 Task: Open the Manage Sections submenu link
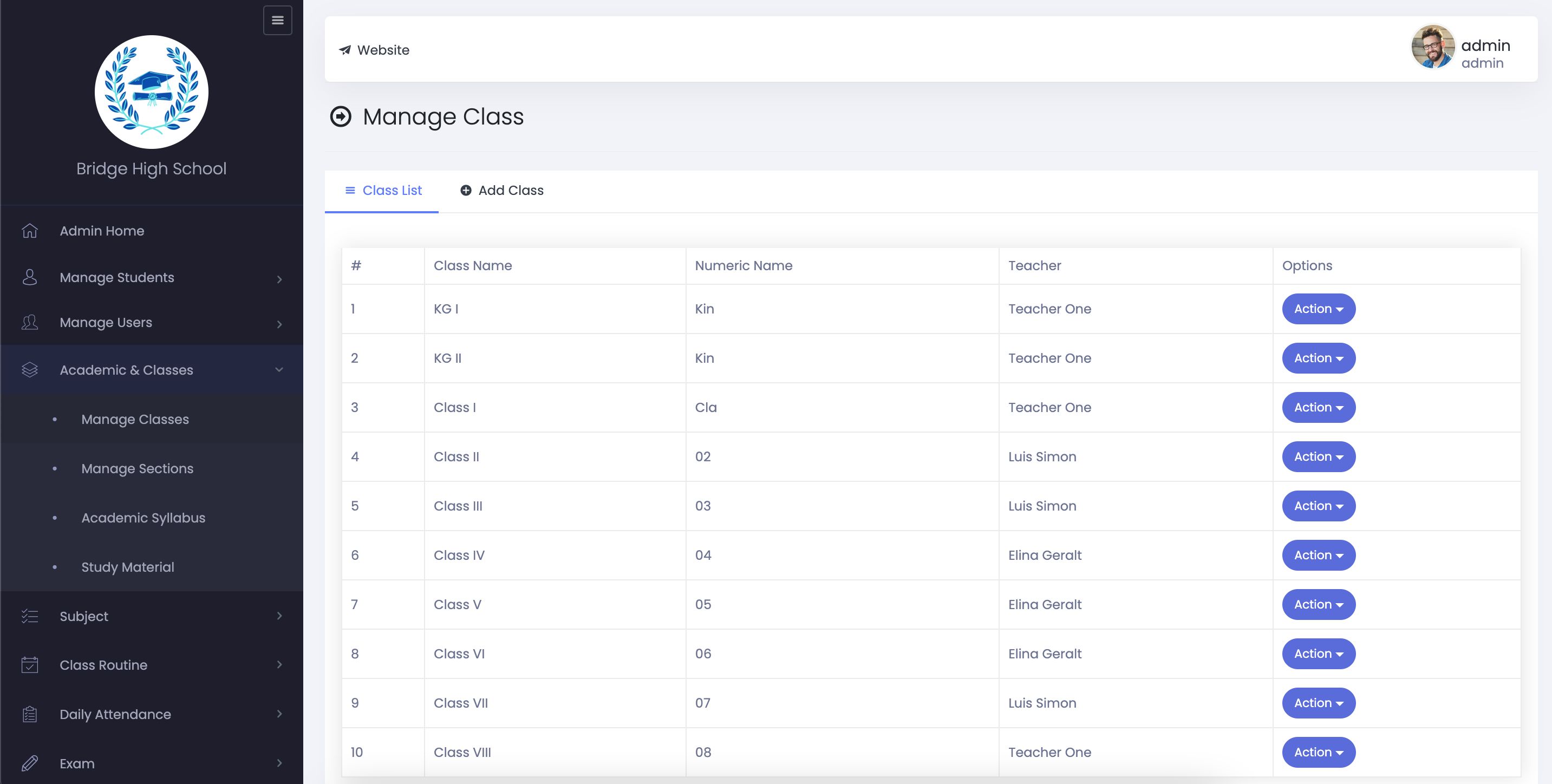coord(138,468)
